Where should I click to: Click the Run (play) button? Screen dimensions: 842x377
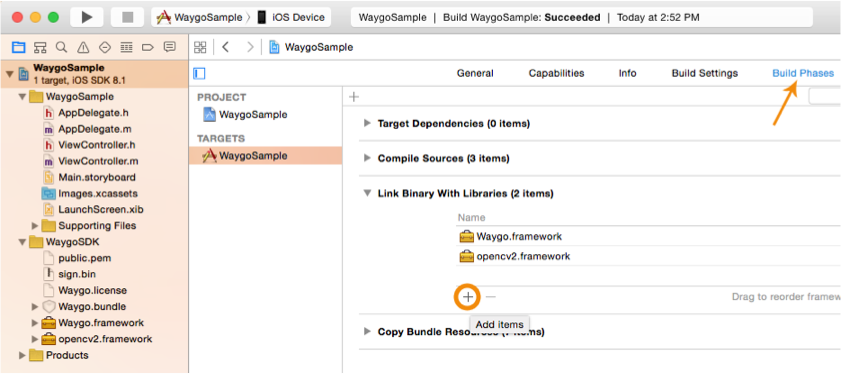point(86,17)
